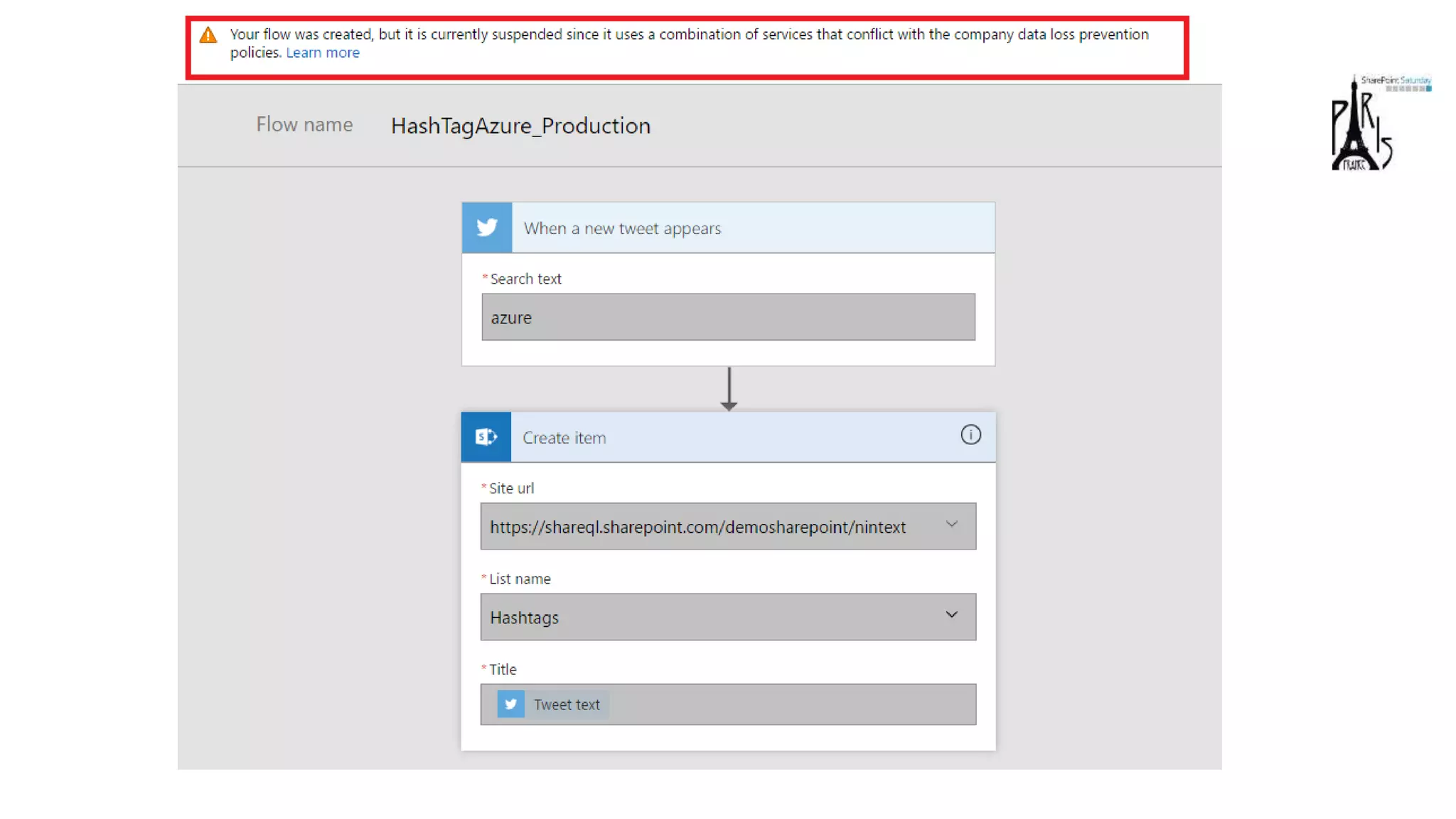This screenshot has height=819, width=1456.
Task: Click the HashTagAzure_Production flow name
Action: (520, 126)
